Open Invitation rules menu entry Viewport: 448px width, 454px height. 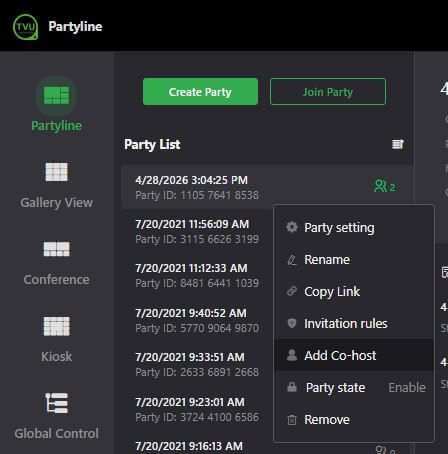[354, 324]
